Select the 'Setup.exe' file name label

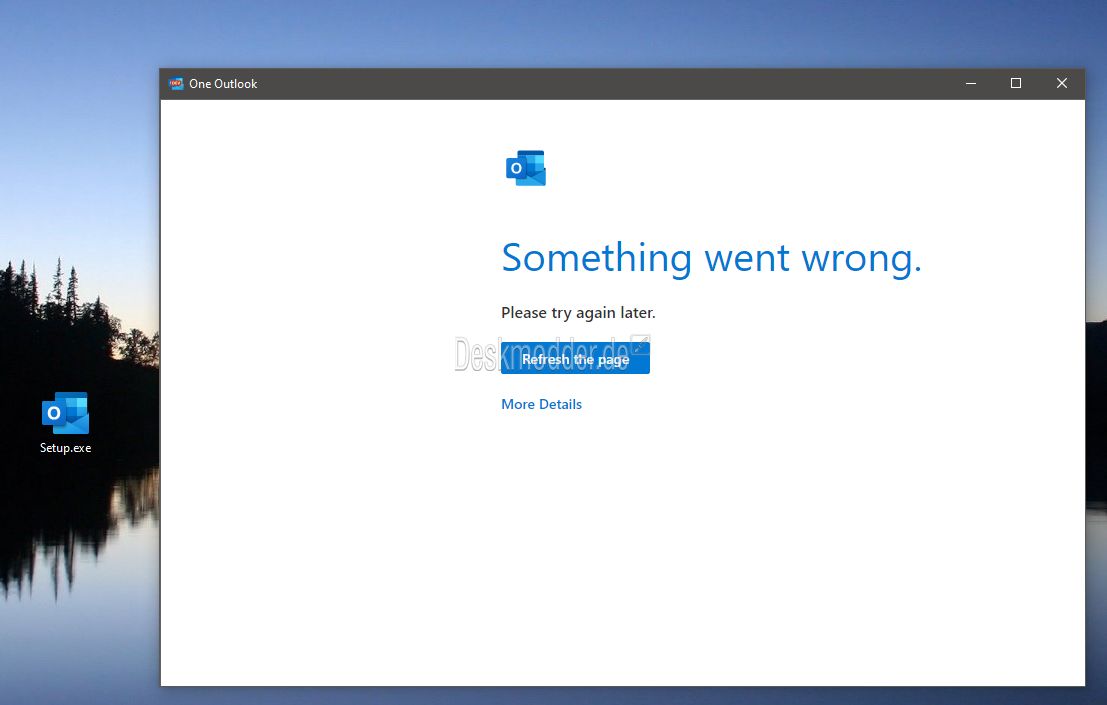click(x=66, y=448)
